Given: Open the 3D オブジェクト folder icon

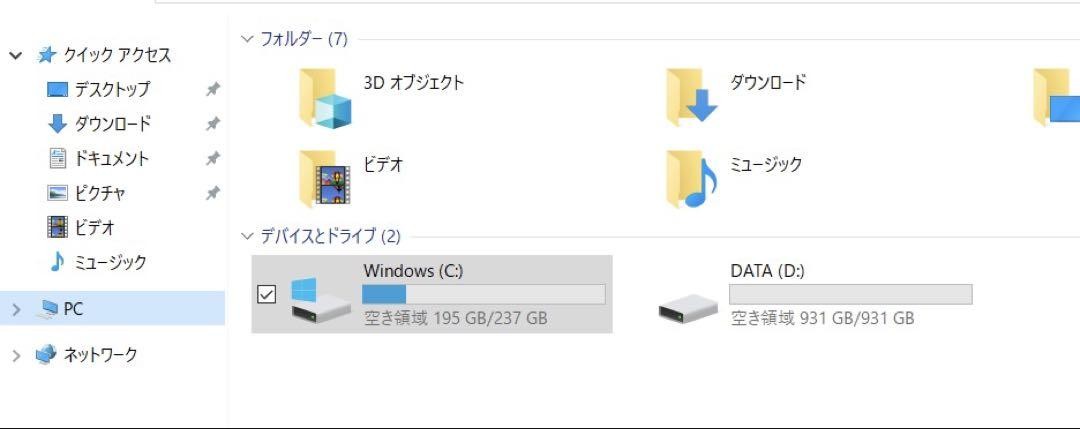Looking at the screenshot, I should 325,98.
